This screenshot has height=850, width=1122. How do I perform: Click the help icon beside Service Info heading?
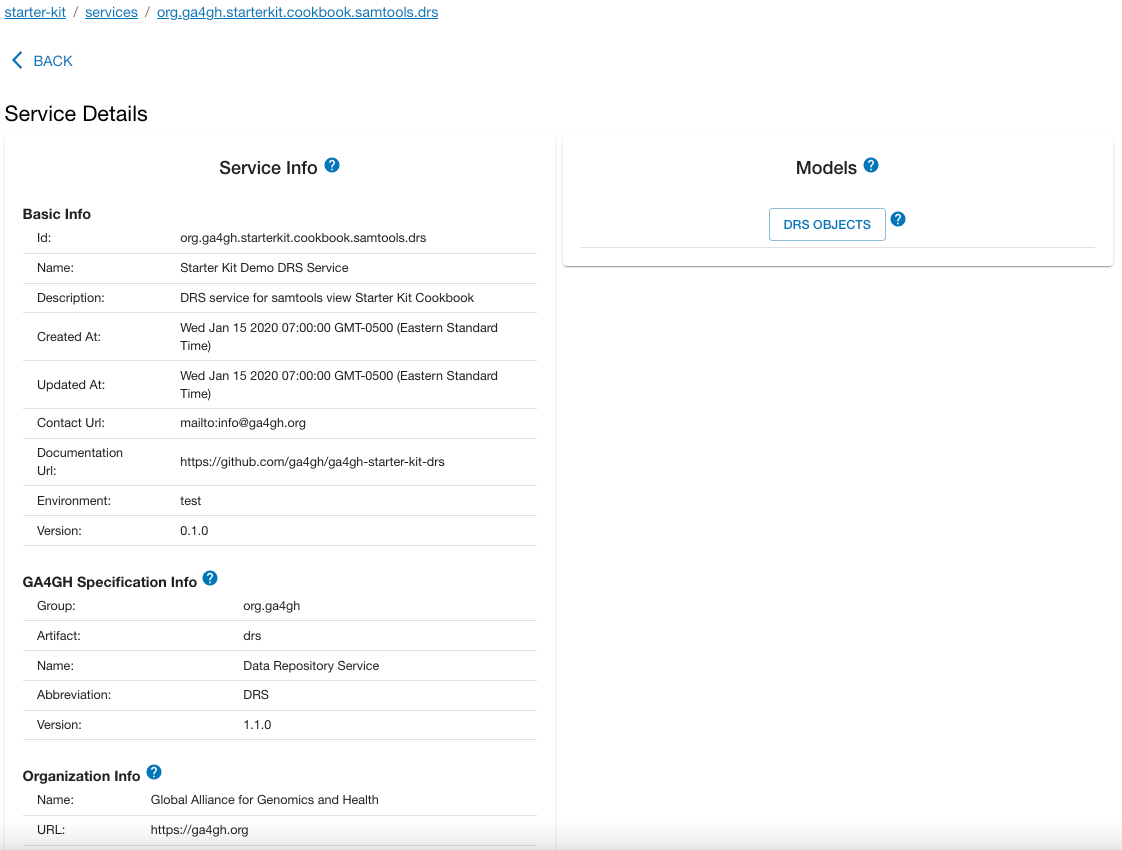332,166
